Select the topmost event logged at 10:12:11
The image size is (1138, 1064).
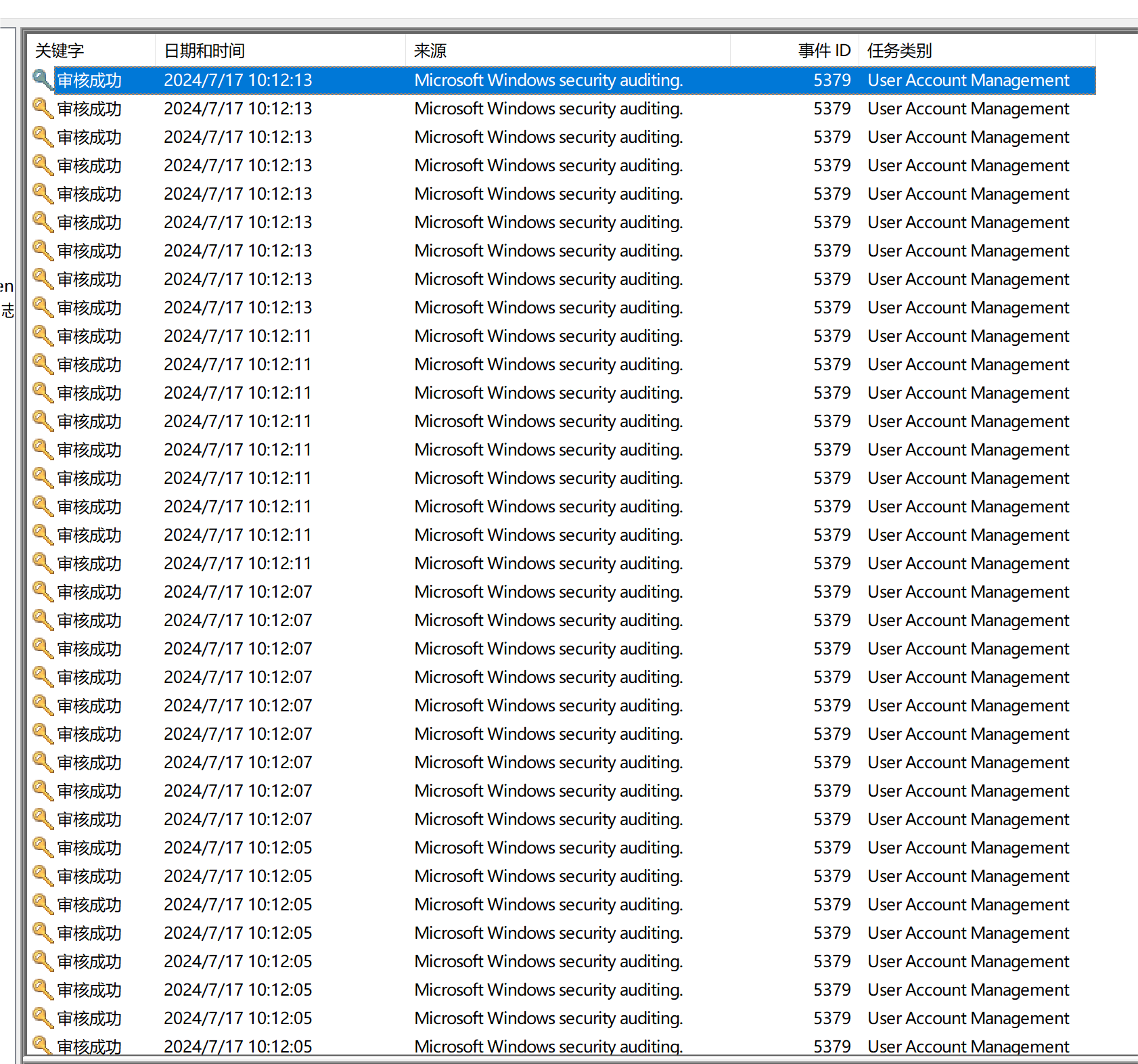[x=562, y=336]
